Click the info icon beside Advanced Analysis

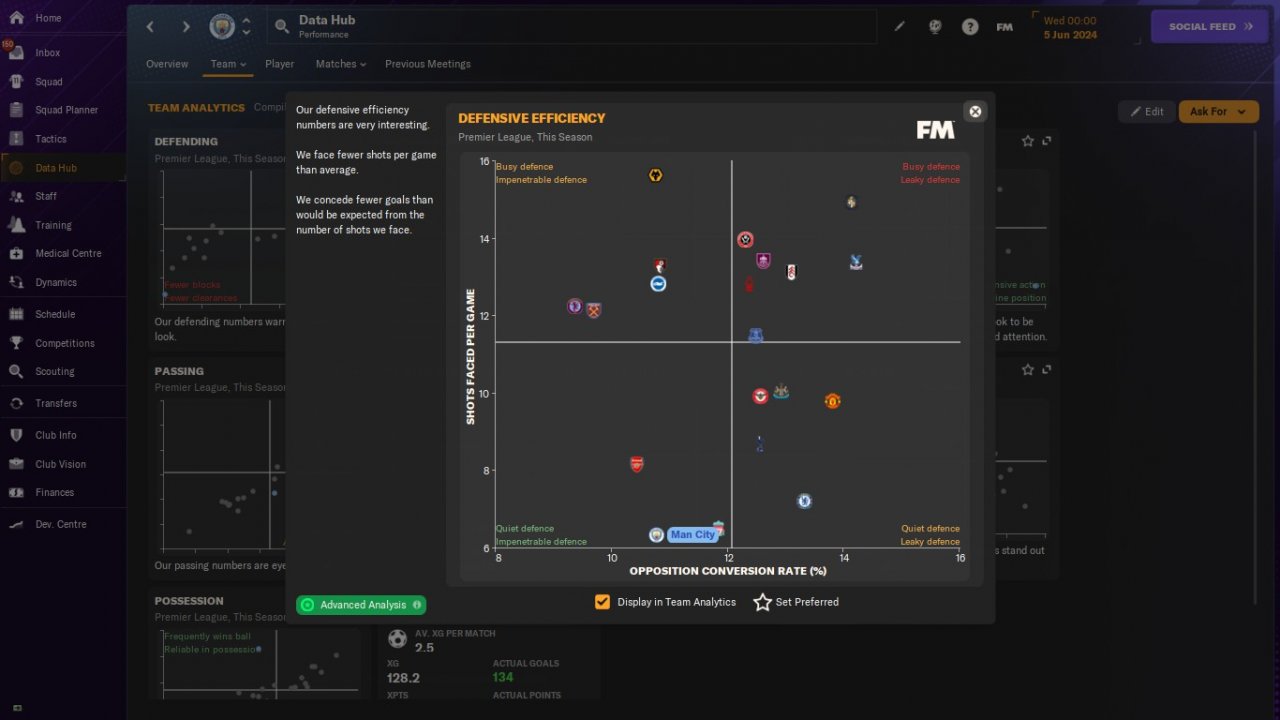[417, 605]
